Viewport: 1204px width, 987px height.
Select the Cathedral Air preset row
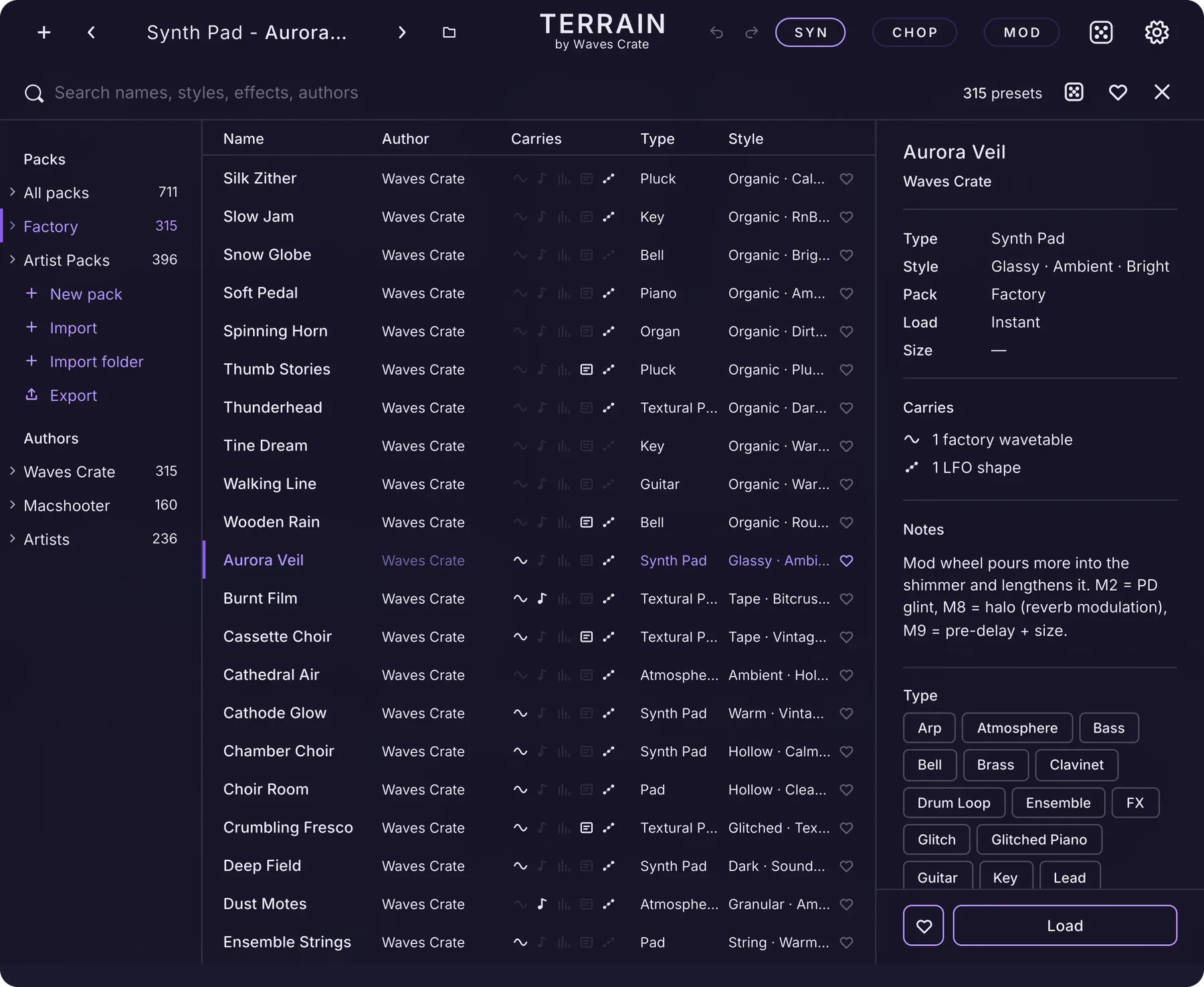click(538, 675)
